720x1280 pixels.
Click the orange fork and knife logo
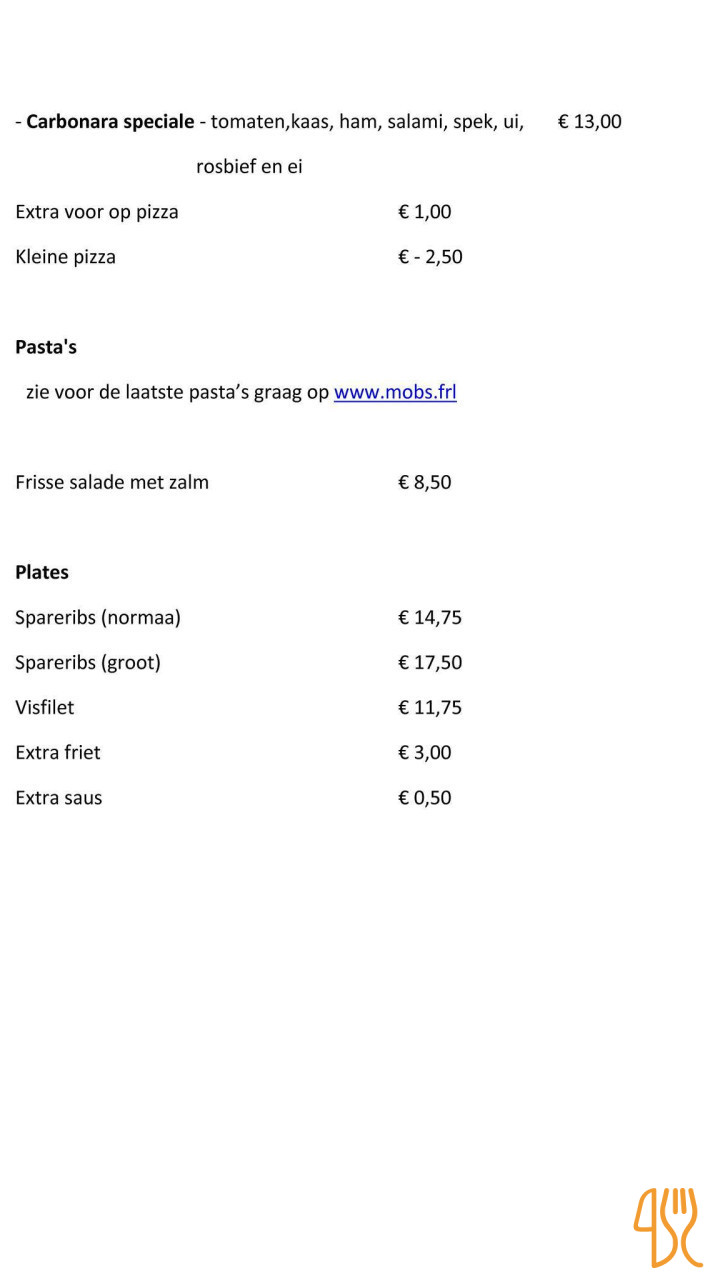point(667,1226)
